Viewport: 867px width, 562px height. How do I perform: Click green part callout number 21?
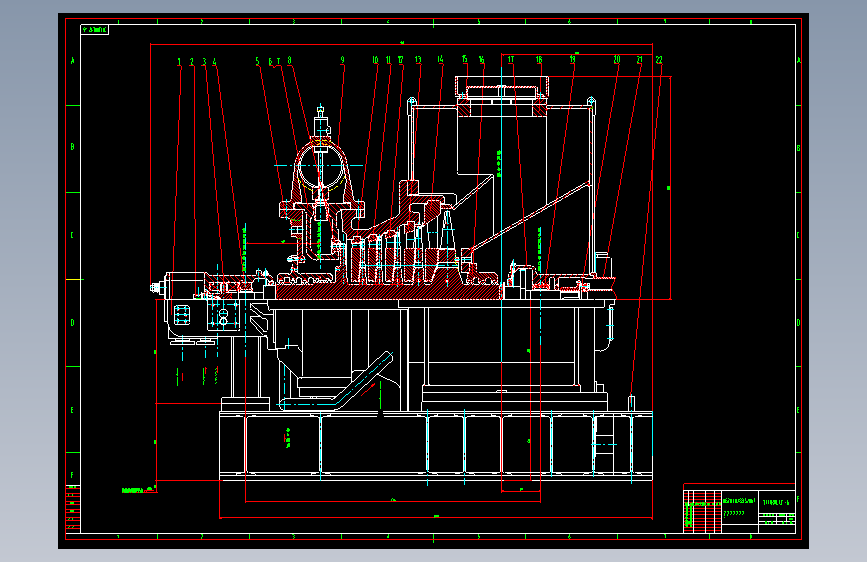click(639, 59)
